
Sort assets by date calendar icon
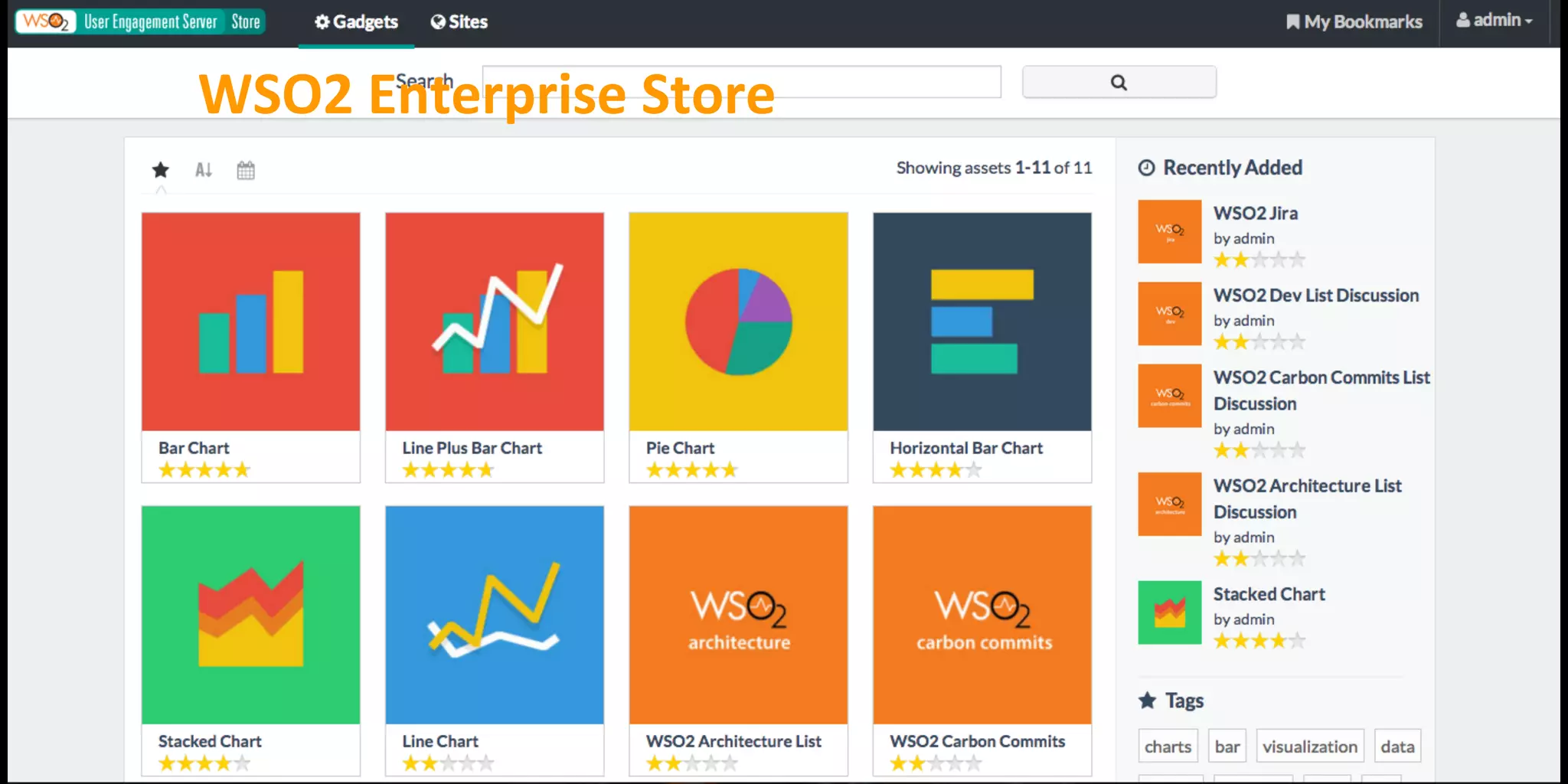tap(246, 170)
